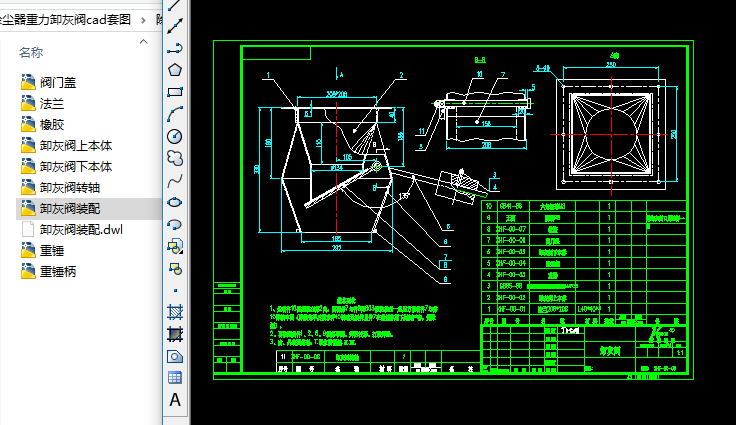Viewport: 736px width, 425px height.
Task: Open the 法兰 drawing file
Action: click(42, 103)
